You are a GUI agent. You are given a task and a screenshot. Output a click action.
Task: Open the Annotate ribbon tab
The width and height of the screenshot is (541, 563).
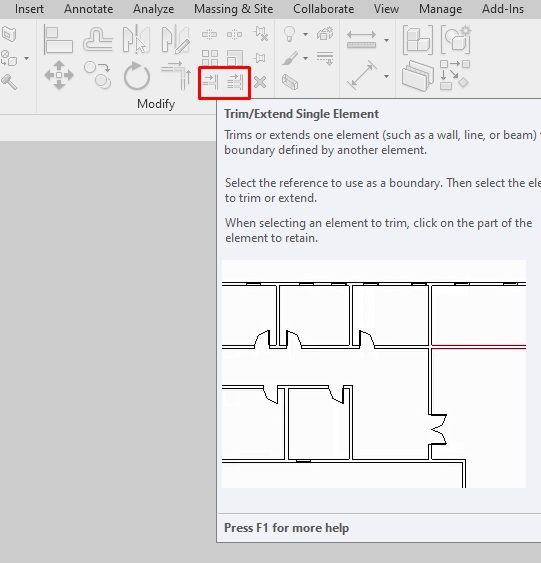pyautogui.click(x=88, y=9)
